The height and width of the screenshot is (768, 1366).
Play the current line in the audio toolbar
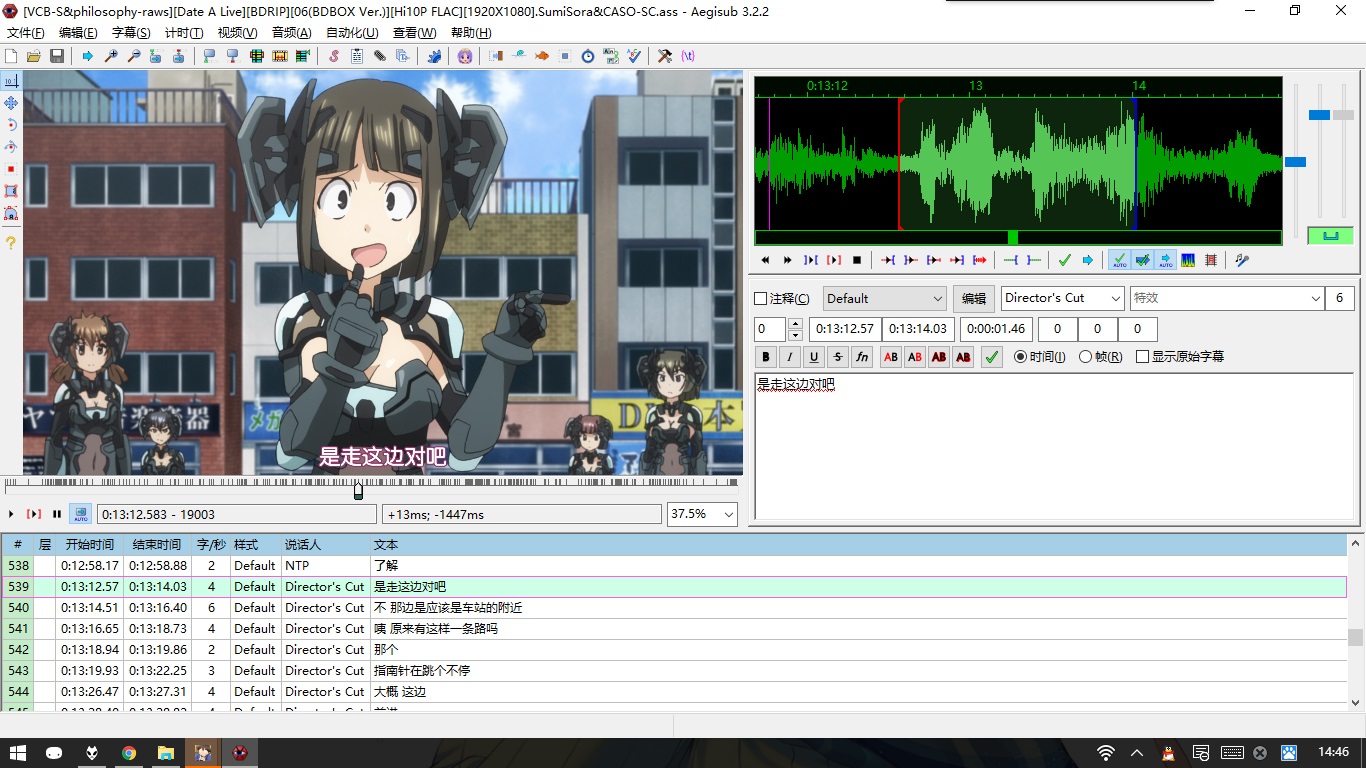click(834, 260)
